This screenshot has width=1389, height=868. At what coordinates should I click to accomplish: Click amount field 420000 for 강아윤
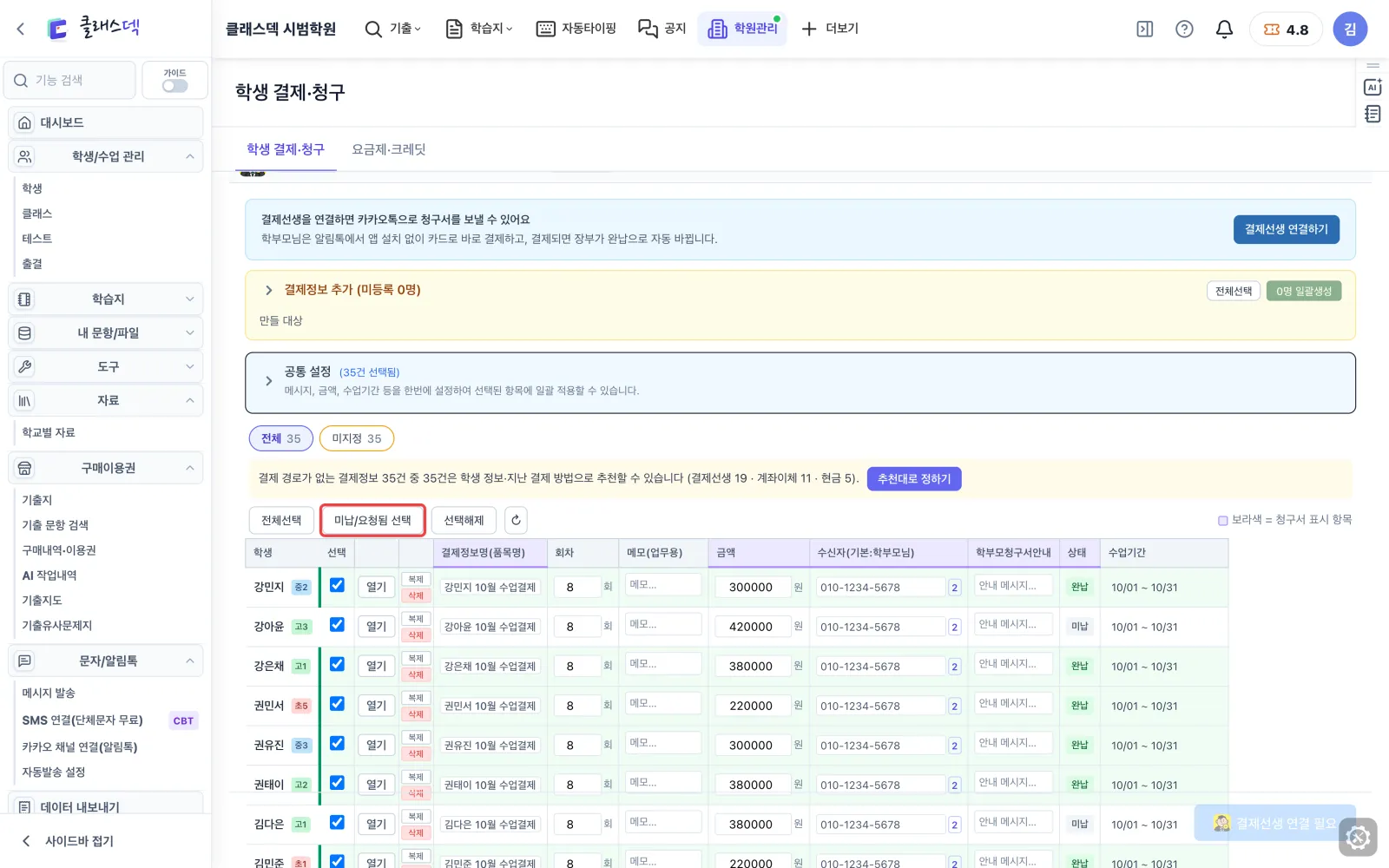pos(753,627)
